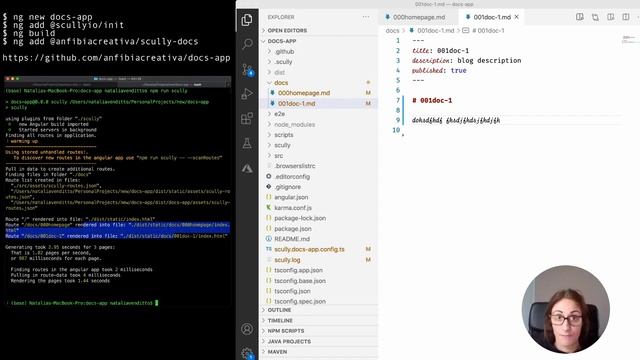
Task: Place cursor on 'published: true' line
Action: click(x=439, y=71)
